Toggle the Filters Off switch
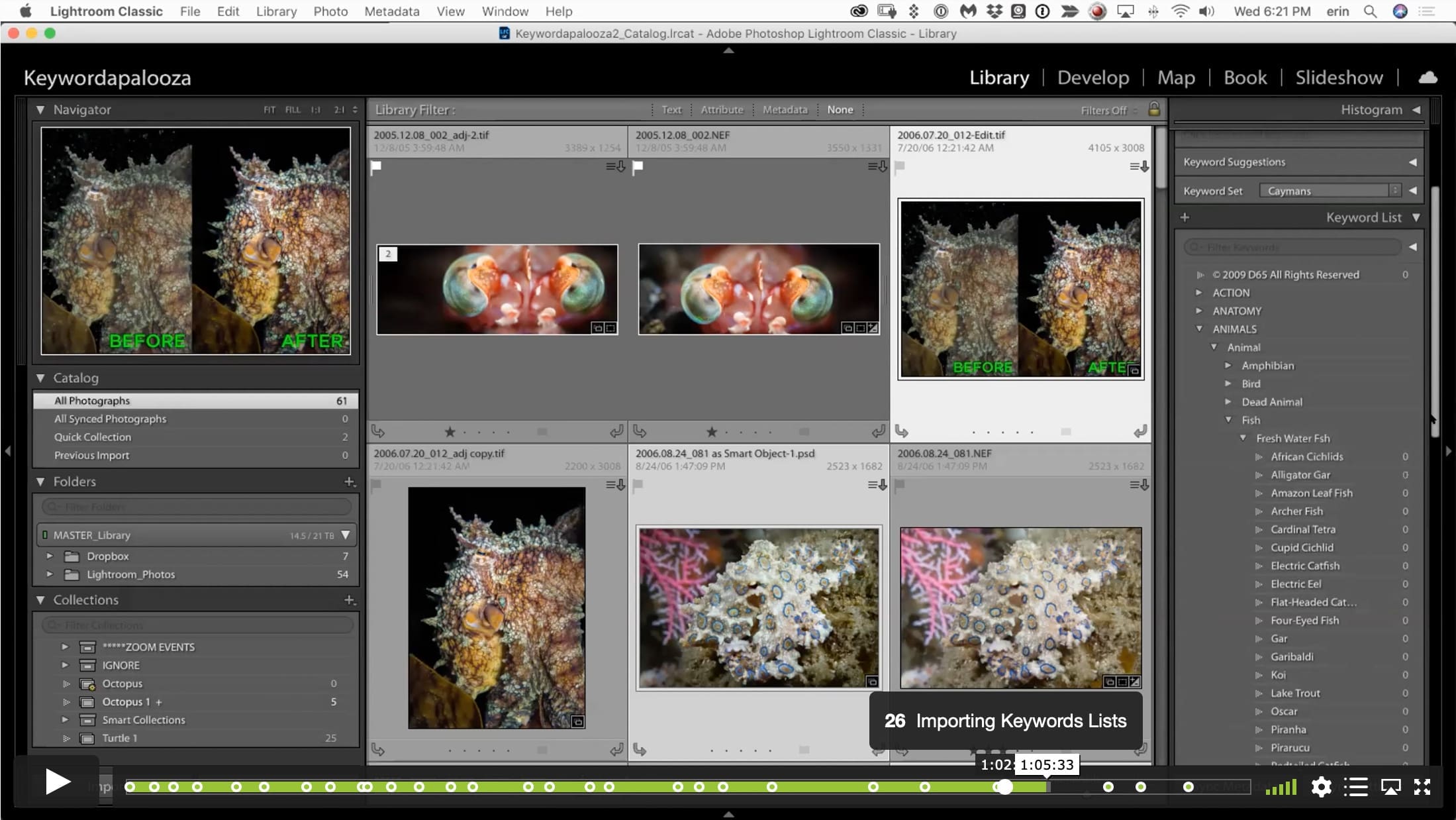Viewport: 1456px width, 820px height. 1108,111
